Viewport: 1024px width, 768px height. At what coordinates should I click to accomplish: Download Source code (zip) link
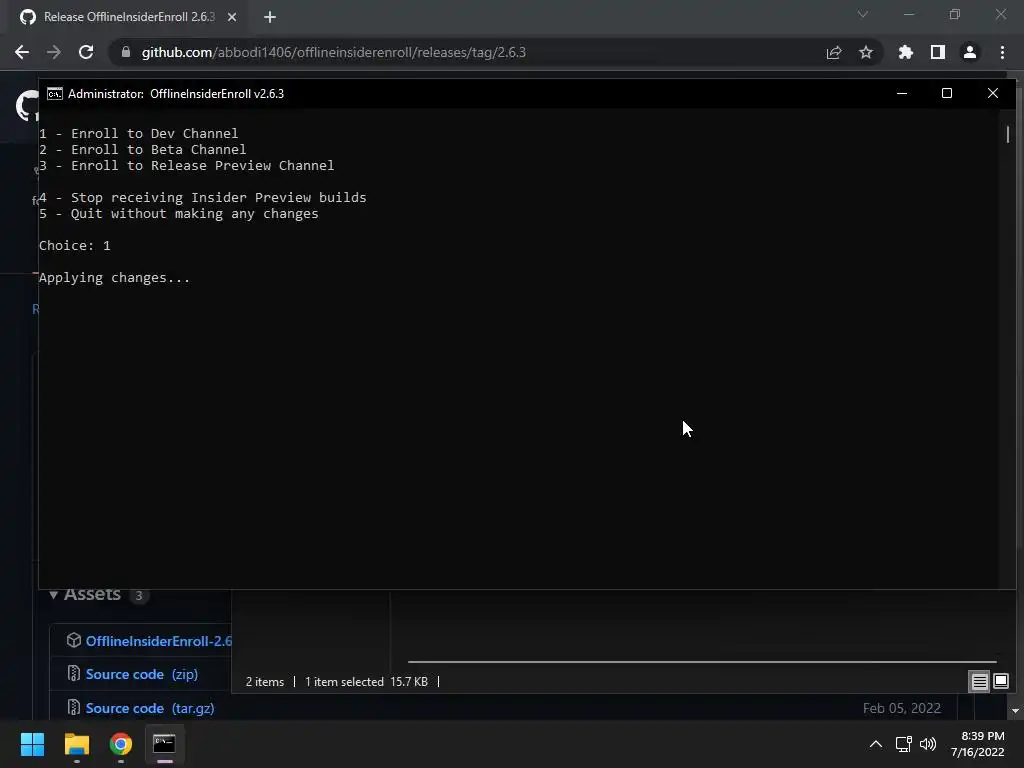click(142, 674)
